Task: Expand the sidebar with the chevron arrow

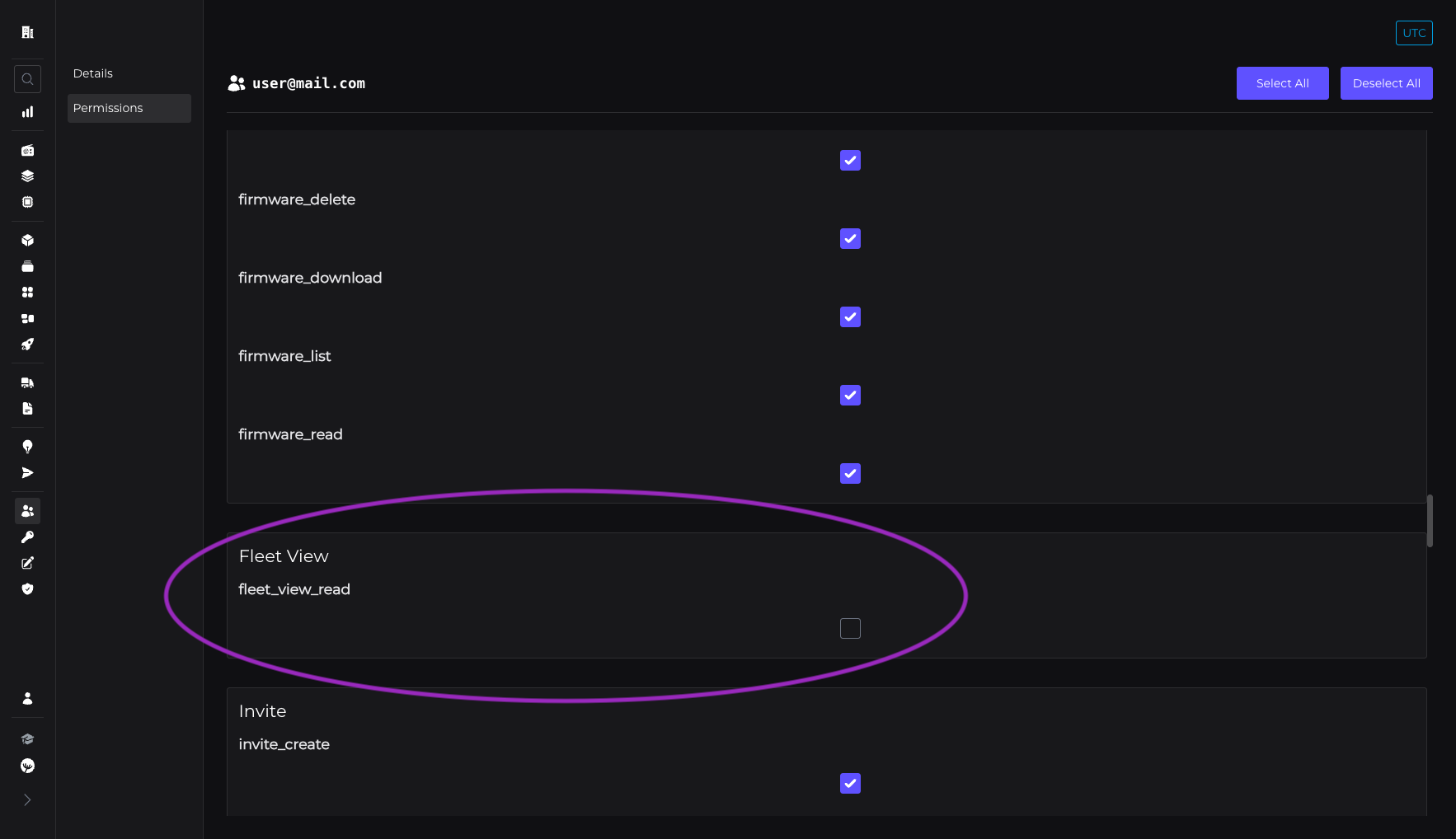Action: click(x=27, y=800)
